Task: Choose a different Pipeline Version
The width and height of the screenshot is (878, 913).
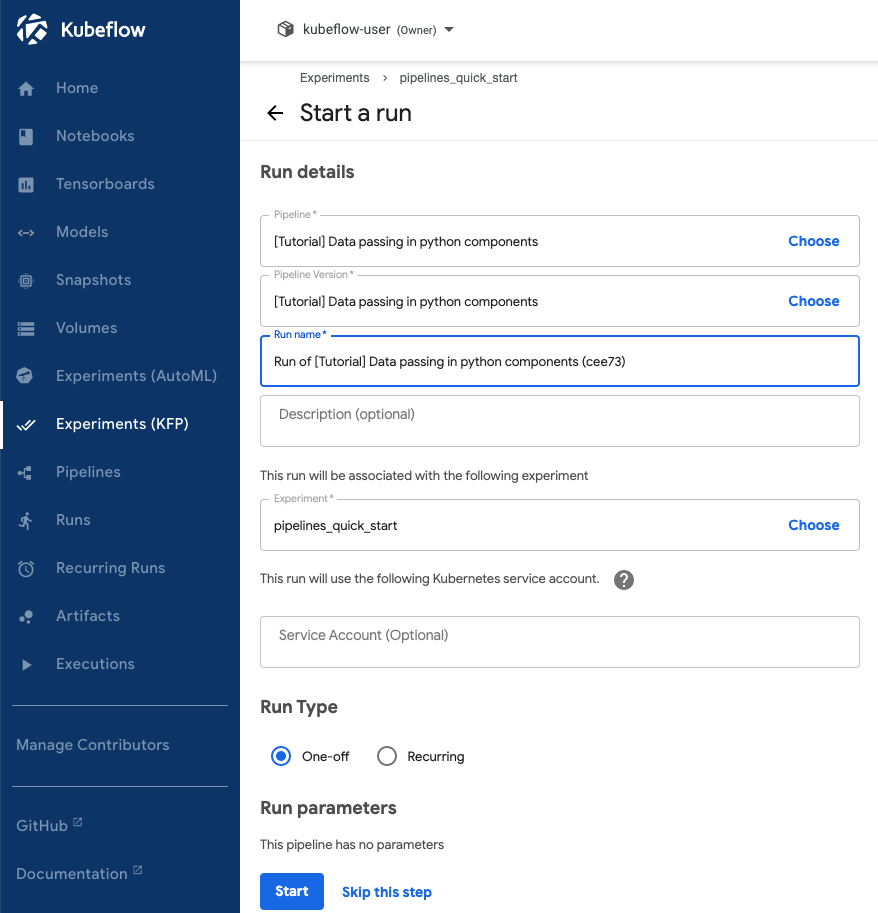Action: click(813, 301)
